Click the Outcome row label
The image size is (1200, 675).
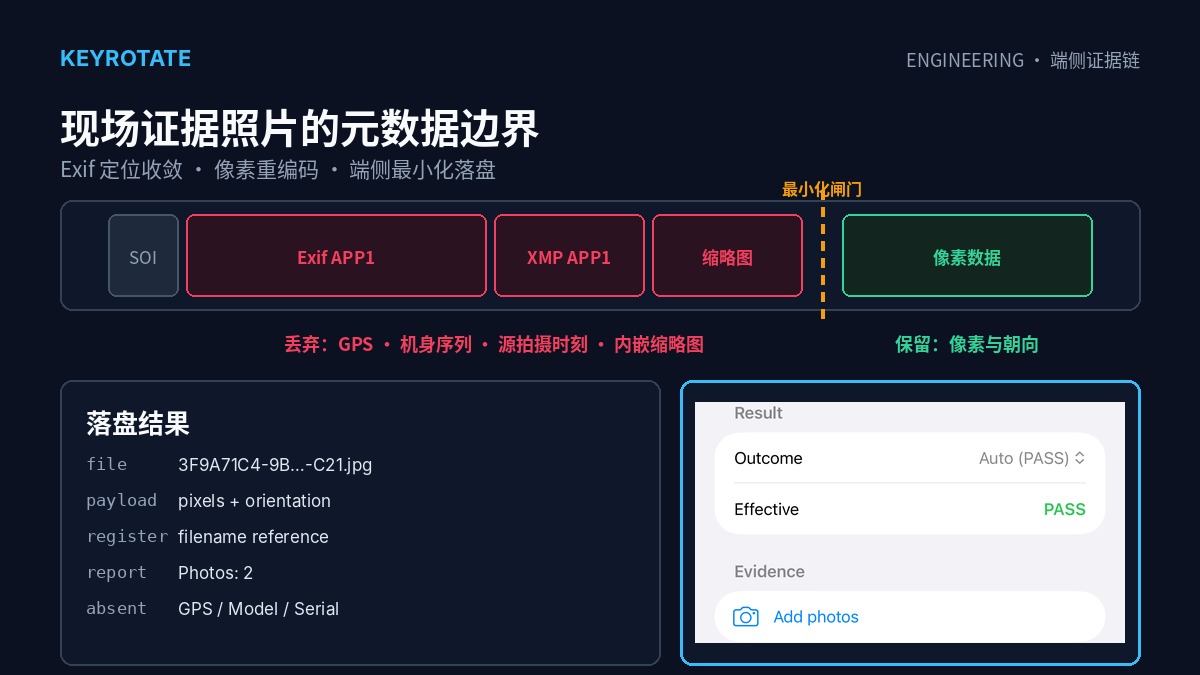coord(768,458)
